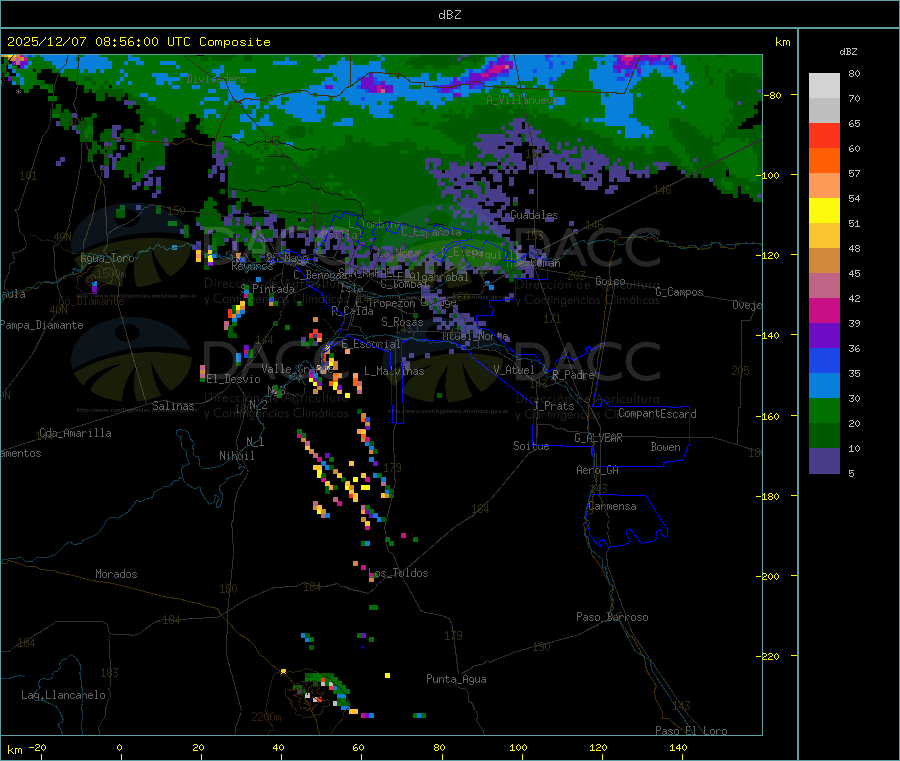Pick the lightest gray 70-80 dBZ legend swatch
Image resolution: width=900 pixels, height=761 pixels.
[x=824, y=86]
